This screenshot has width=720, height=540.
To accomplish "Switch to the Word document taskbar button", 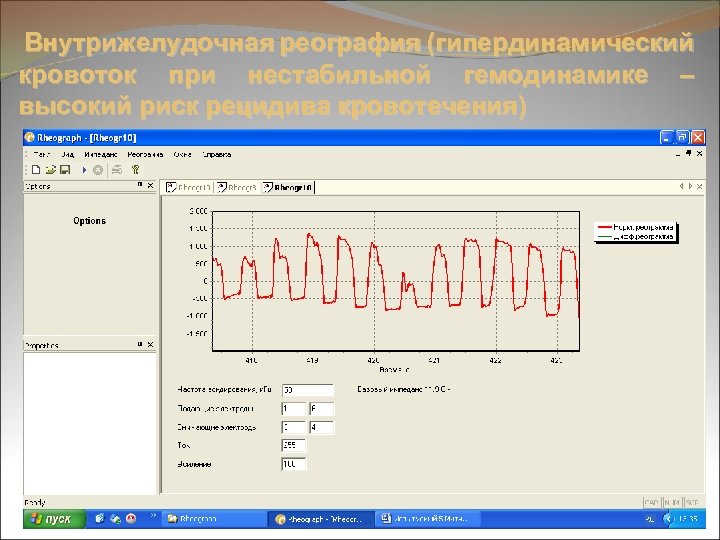I will coord(428,519).
